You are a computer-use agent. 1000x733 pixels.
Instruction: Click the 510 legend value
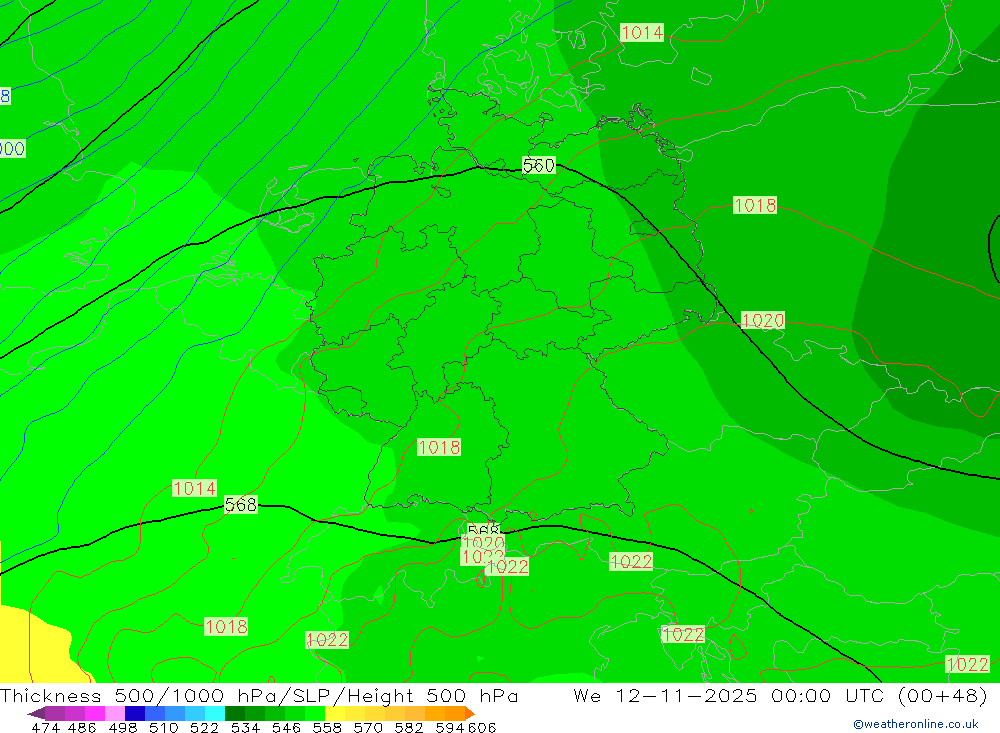pos(163,727)
